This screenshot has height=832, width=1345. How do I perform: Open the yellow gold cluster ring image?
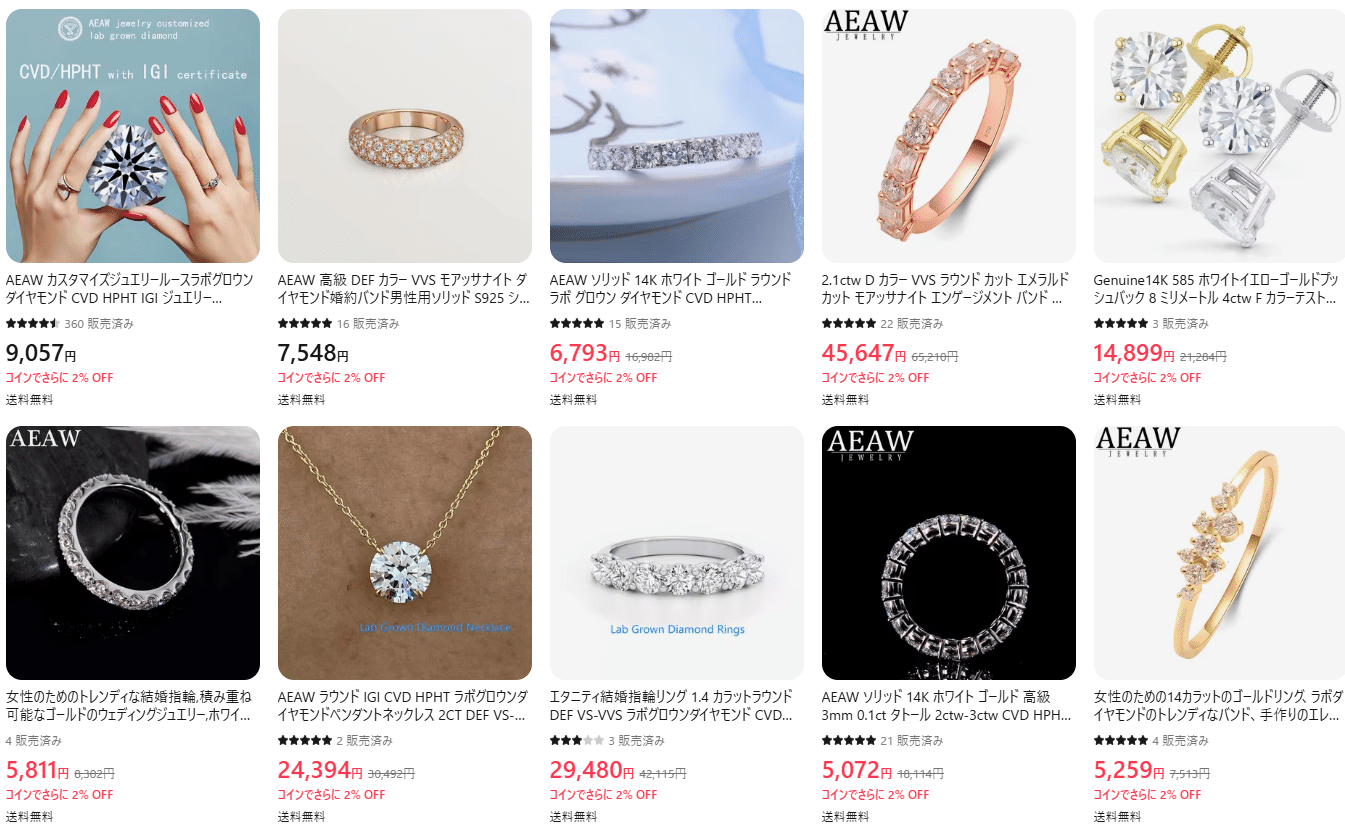(1220, 553)
